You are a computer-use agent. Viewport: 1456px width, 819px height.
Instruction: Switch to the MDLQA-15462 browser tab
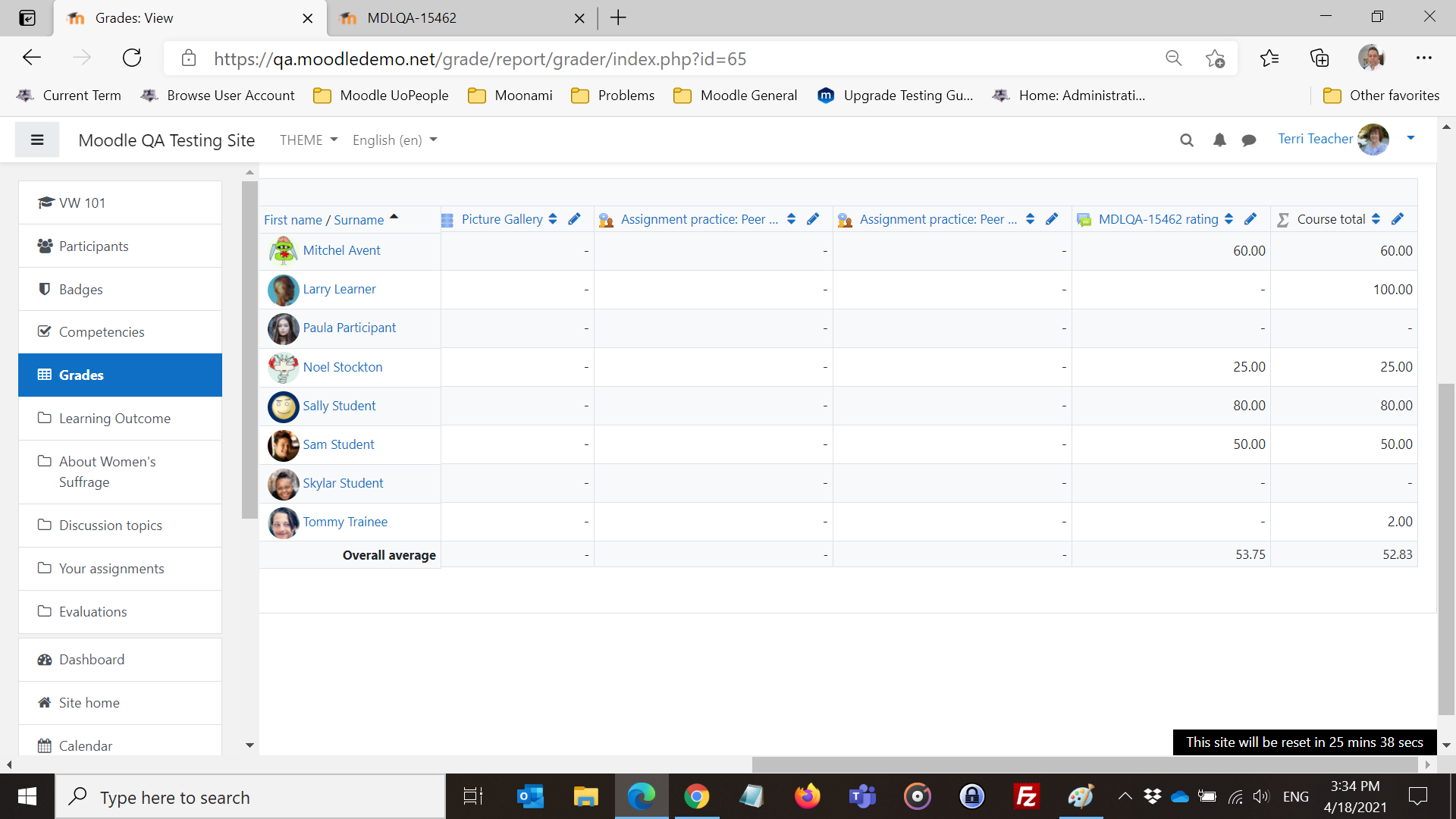(463, 17)
